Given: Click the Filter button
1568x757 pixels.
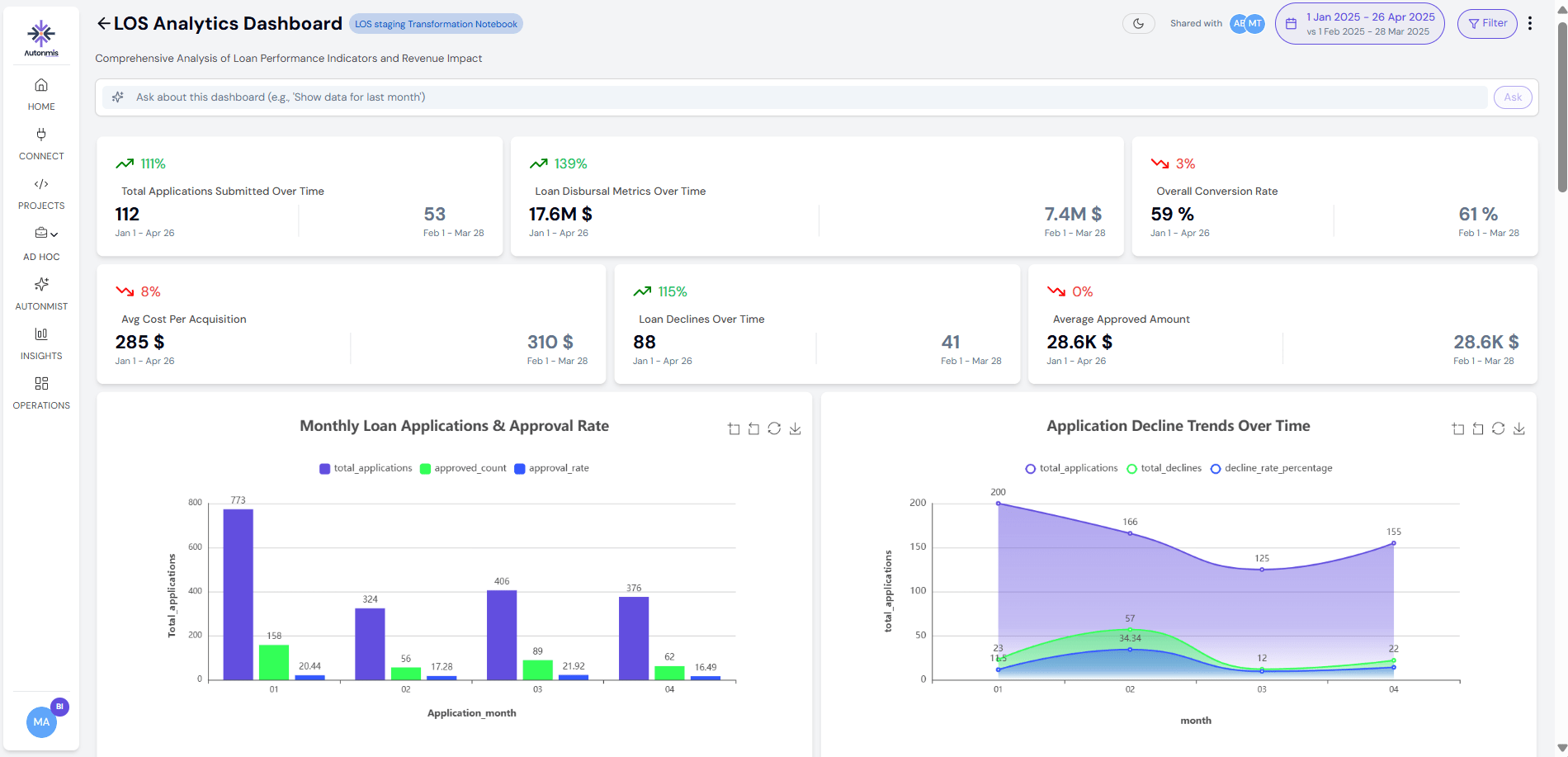Looking at the screenshot, I should click(x=1486, y=24).
